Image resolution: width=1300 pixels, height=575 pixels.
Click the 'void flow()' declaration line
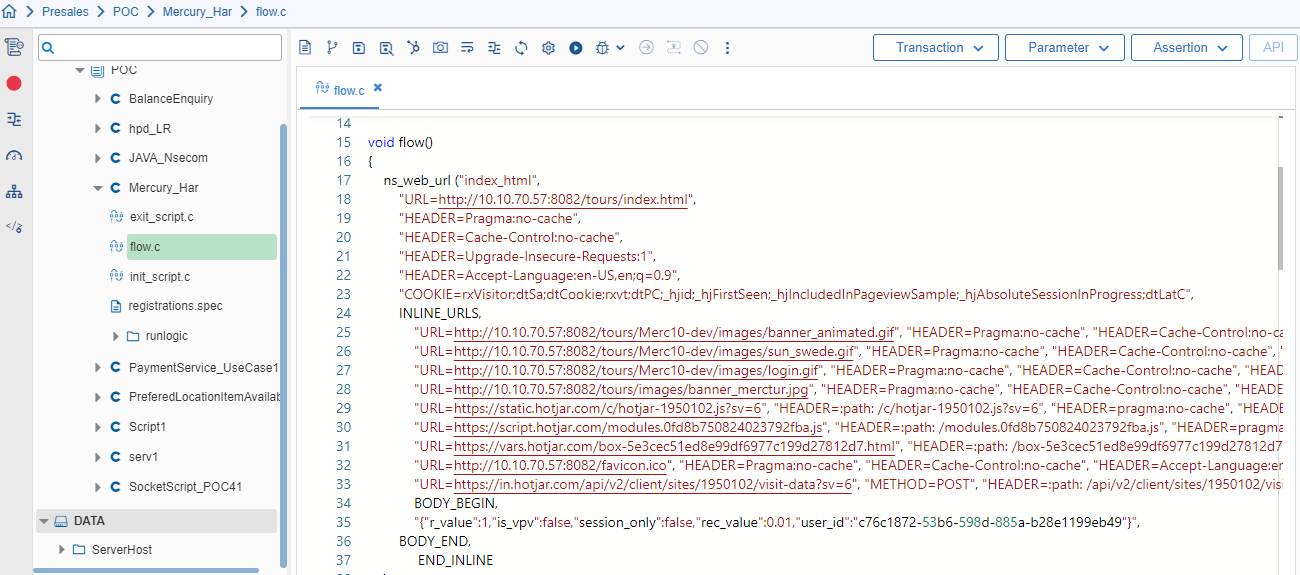click(x=400, y=143)
